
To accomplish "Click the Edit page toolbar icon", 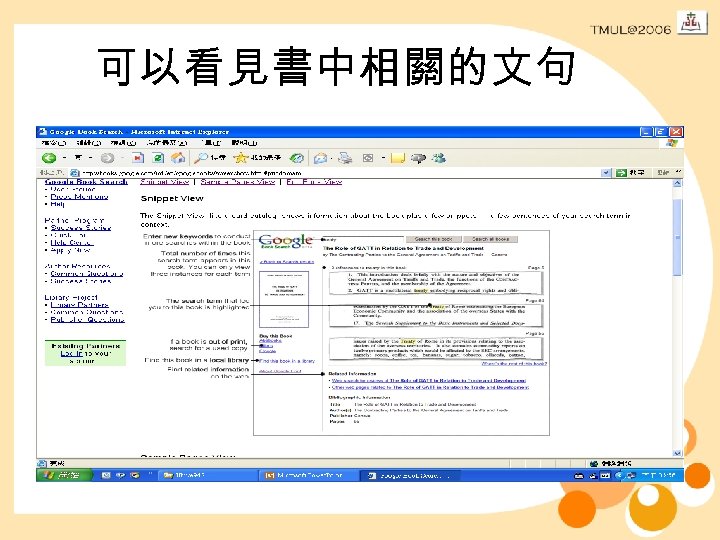I will click(368, 158).
